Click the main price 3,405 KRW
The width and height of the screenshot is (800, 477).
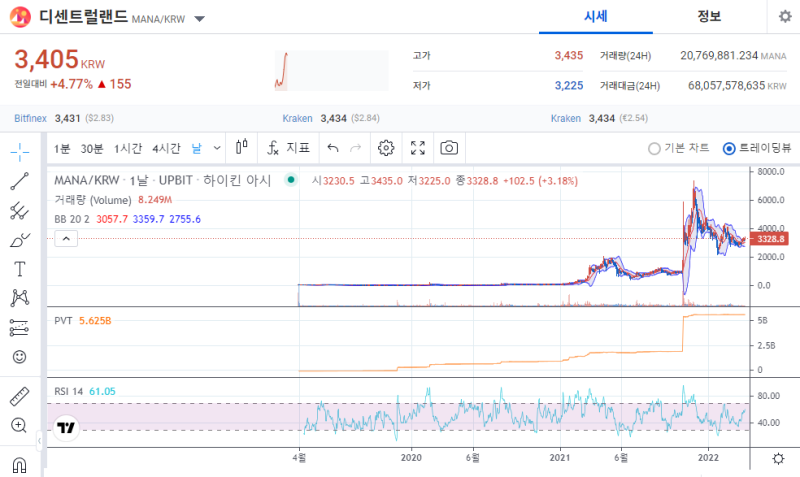pos(60,60)
